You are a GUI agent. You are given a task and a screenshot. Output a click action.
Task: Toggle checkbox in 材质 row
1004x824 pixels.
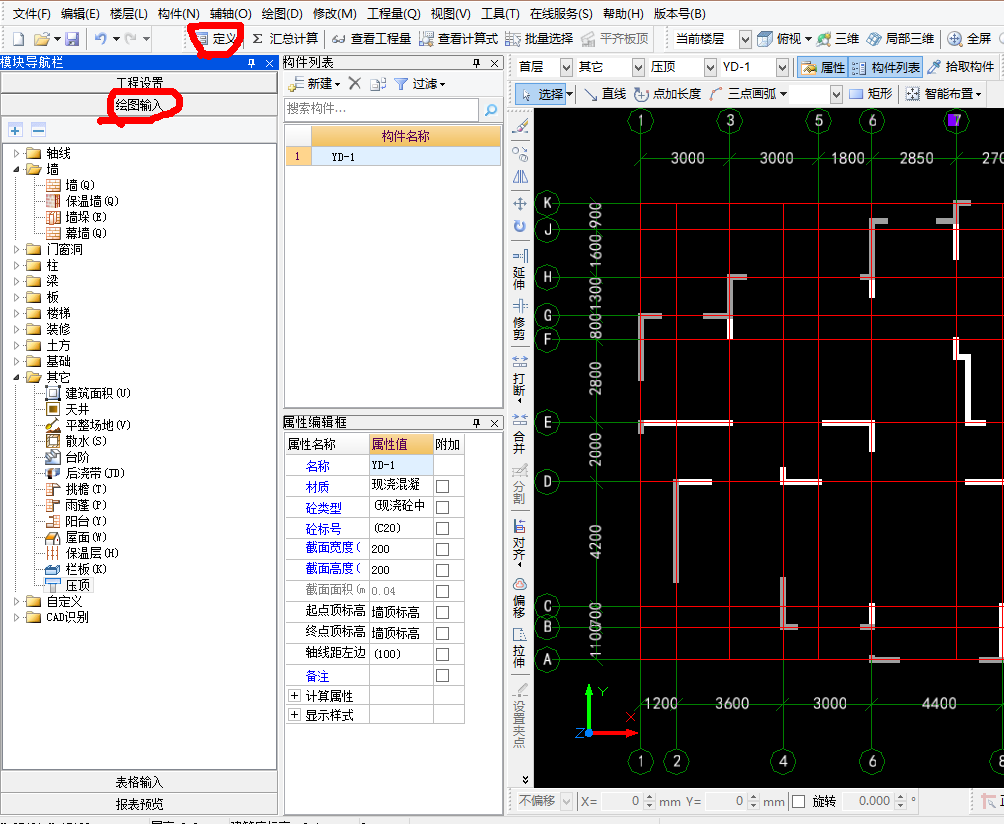[442, 487]
